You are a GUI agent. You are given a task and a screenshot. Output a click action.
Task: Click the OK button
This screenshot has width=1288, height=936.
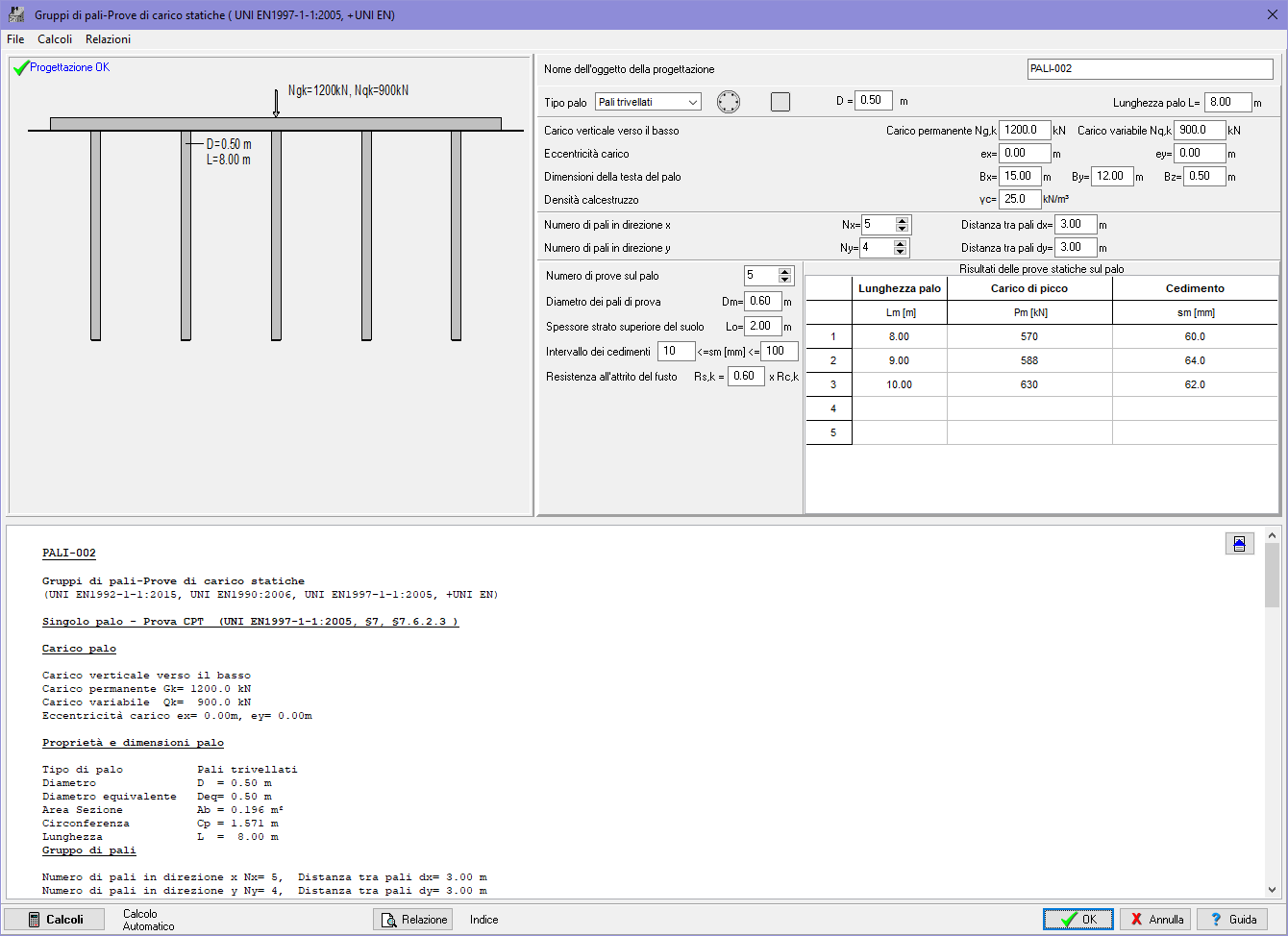[1078, 920]
